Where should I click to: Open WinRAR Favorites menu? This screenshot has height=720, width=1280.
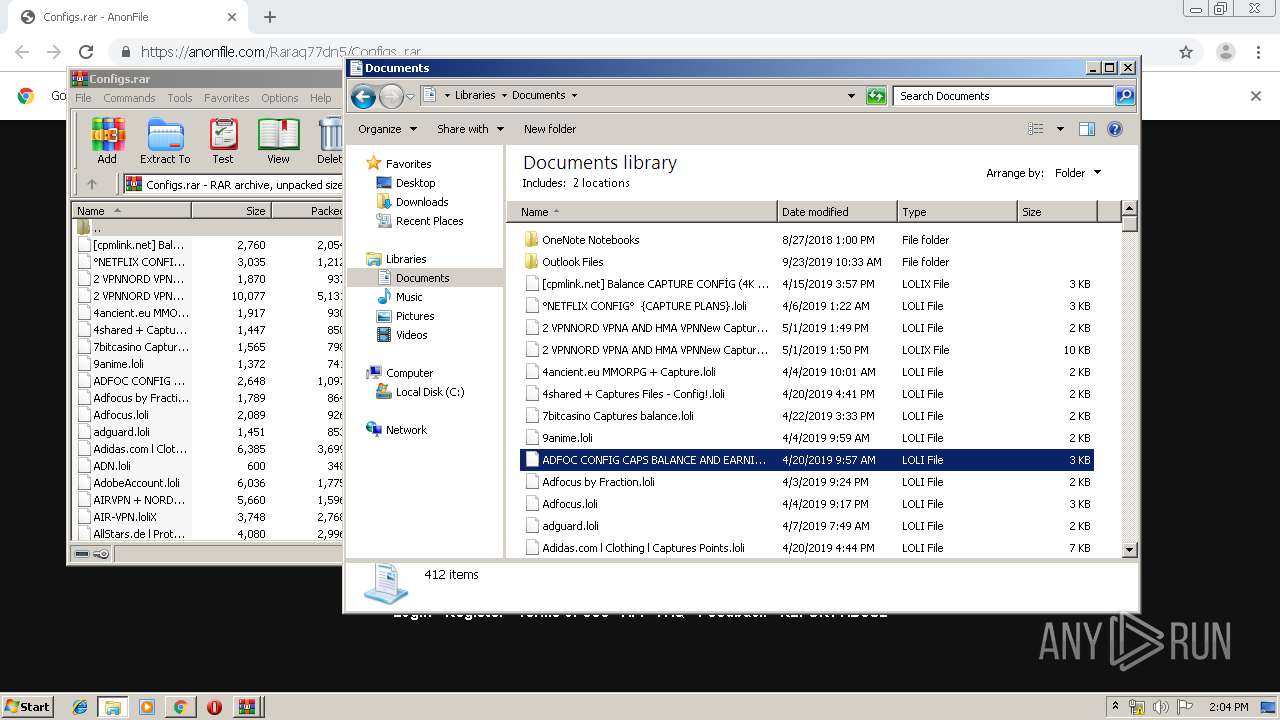coord(227,98)
